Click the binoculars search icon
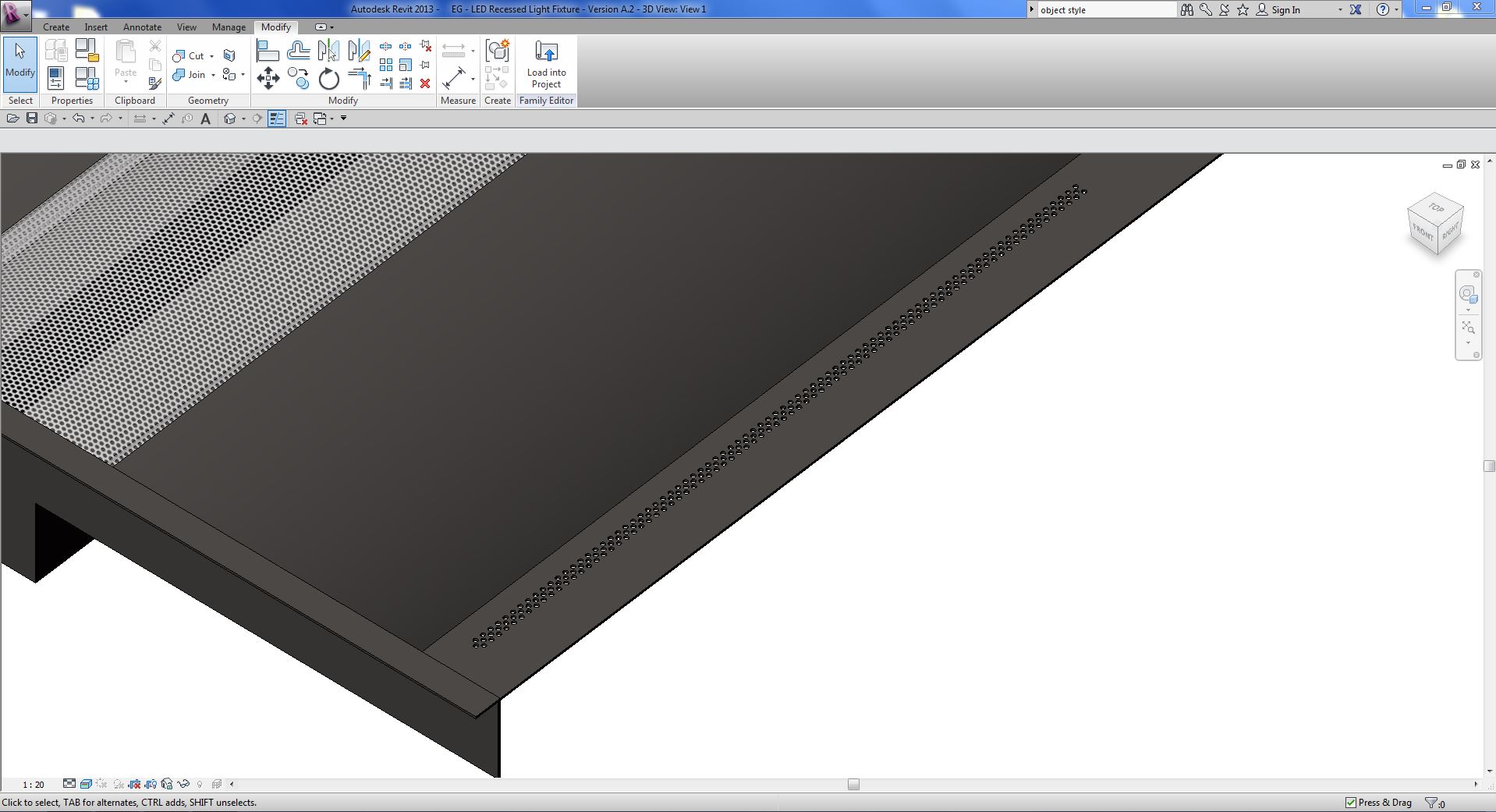The height and width of the screenshot is (812, 1496). click(x=1186, y=10)
